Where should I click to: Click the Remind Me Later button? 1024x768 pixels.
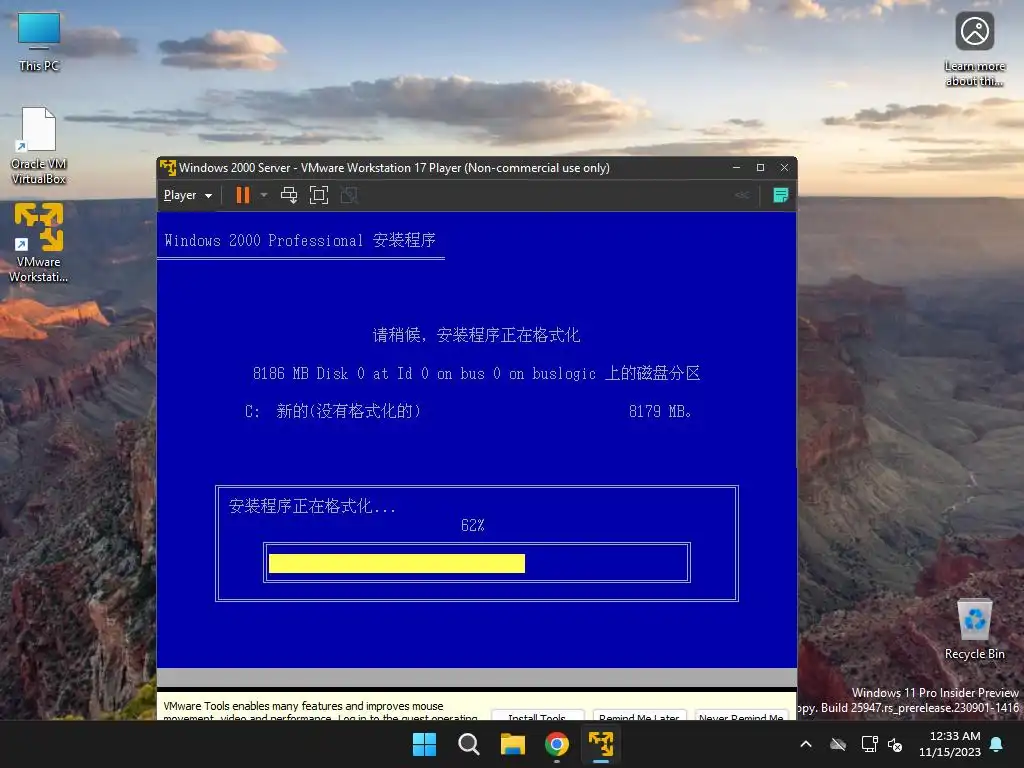[639, 716]
